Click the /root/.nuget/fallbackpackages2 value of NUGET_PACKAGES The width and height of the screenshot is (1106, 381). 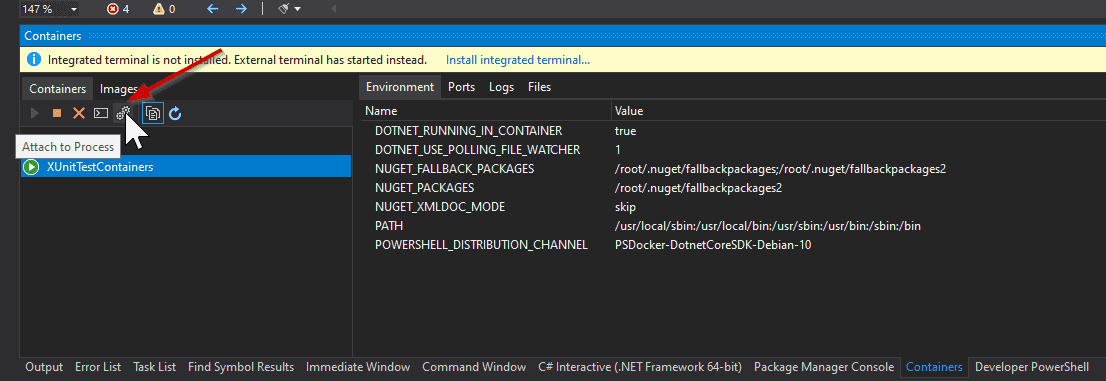point(699,188)
